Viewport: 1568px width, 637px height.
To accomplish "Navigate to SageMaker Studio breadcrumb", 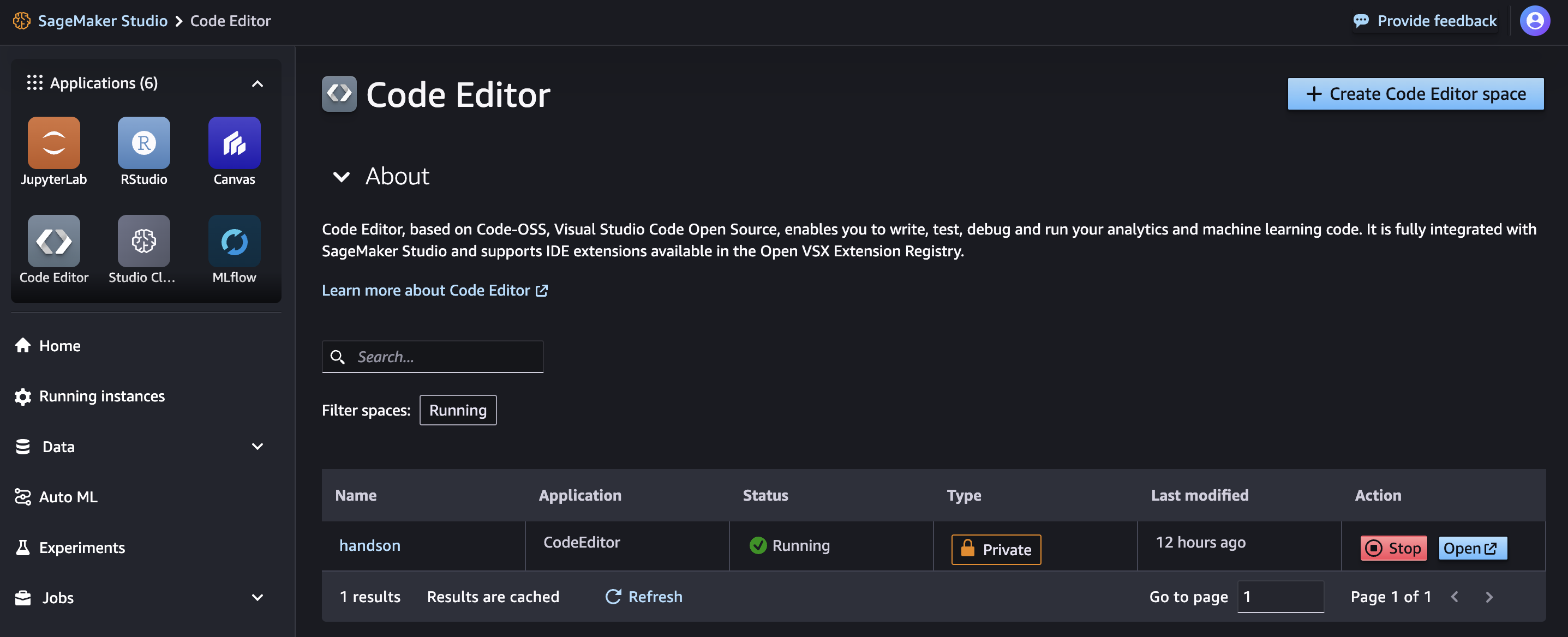I will 102,20.
